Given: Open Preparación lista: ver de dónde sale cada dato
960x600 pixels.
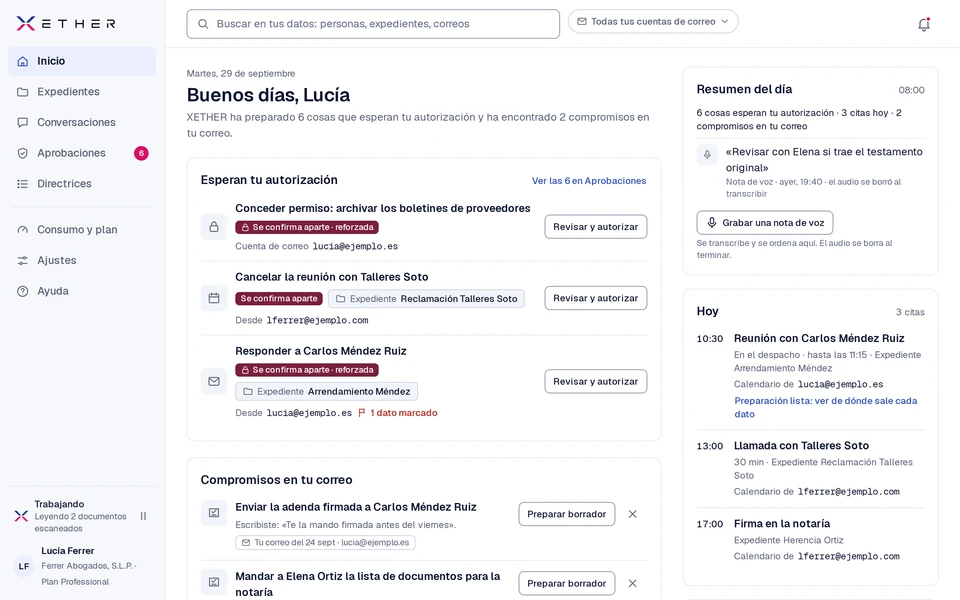Looking at the screenshot, I should click(x=825, y=407).
